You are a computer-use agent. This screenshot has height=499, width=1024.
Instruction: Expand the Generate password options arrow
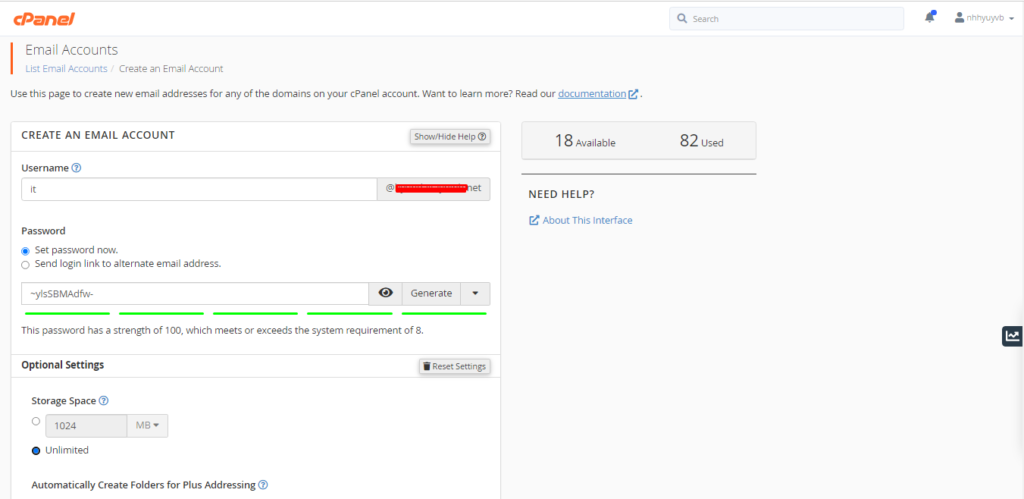coord(475,293)
